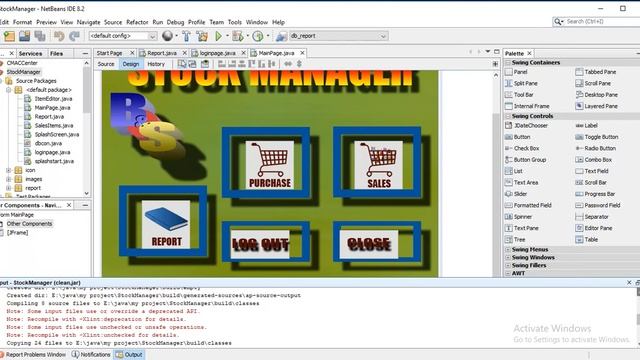Open the Refactor menu
The width and height of the screenshot is (640, 360).
(x=137, y=22)
